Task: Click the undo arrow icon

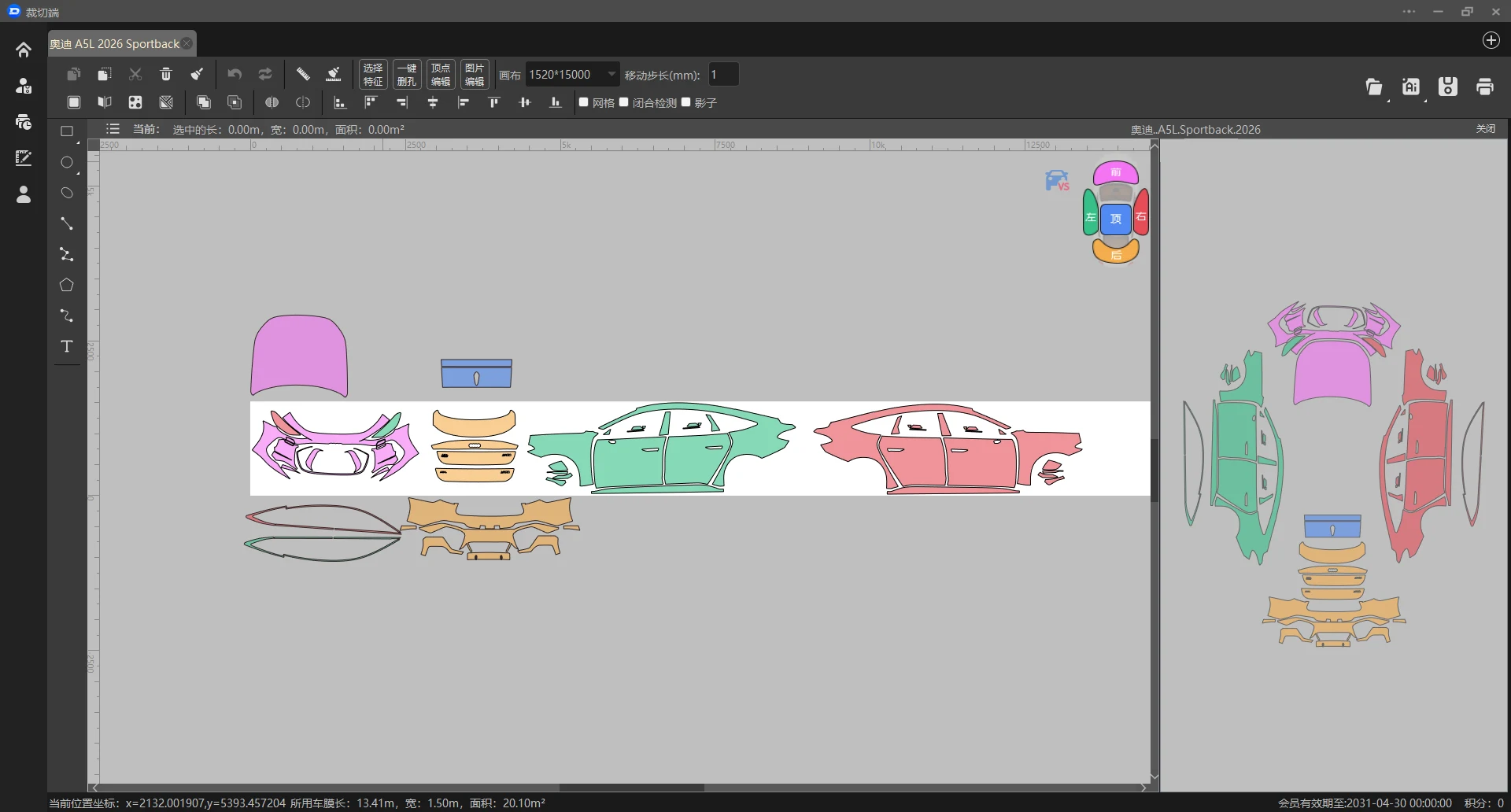Action: (x=235, y=74)
